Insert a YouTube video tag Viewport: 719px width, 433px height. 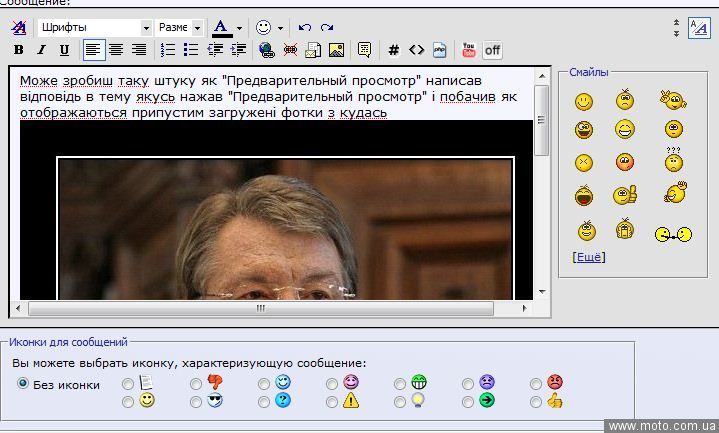point(469,50)
